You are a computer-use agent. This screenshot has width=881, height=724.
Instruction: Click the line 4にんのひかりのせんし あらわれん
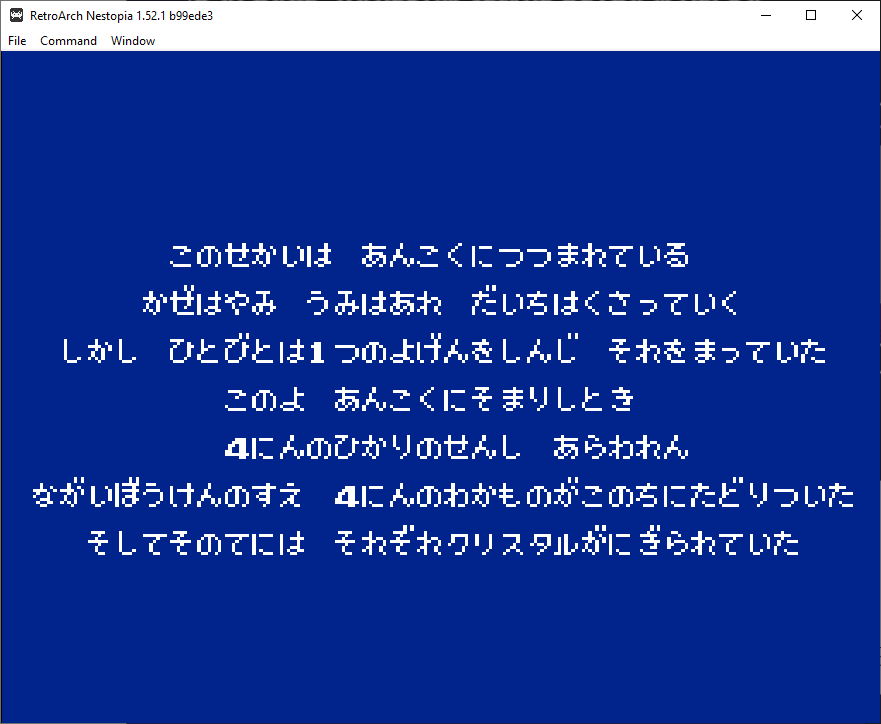456,448
